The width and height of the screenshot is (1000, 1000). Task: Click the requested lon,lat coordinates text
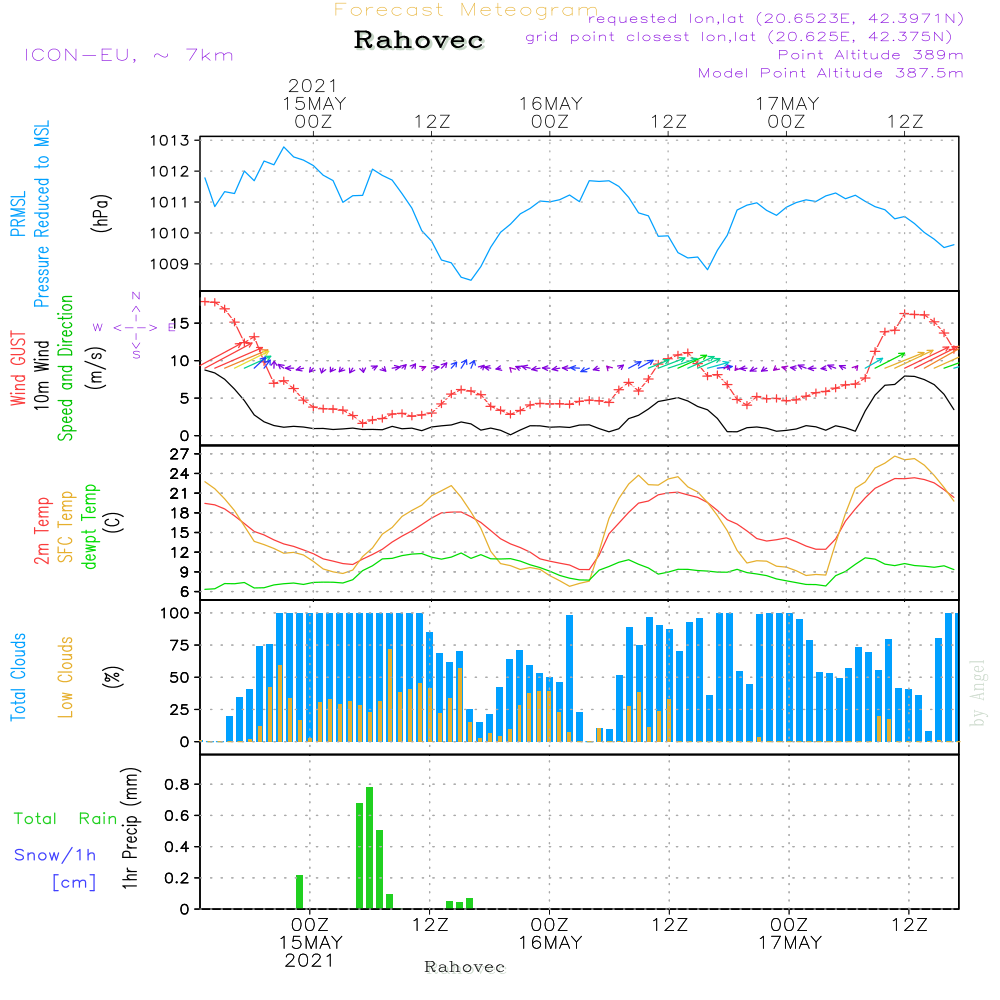click(x=776, y=19)
